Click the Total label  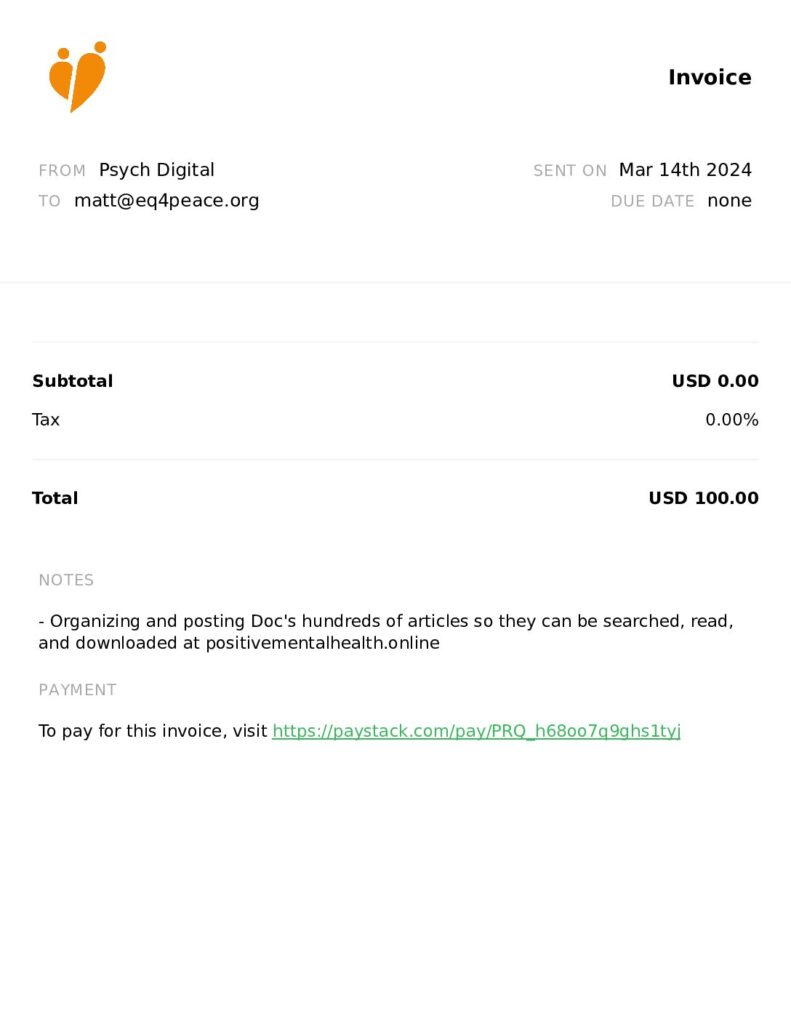pyautogui.click(x=55, y=498)
